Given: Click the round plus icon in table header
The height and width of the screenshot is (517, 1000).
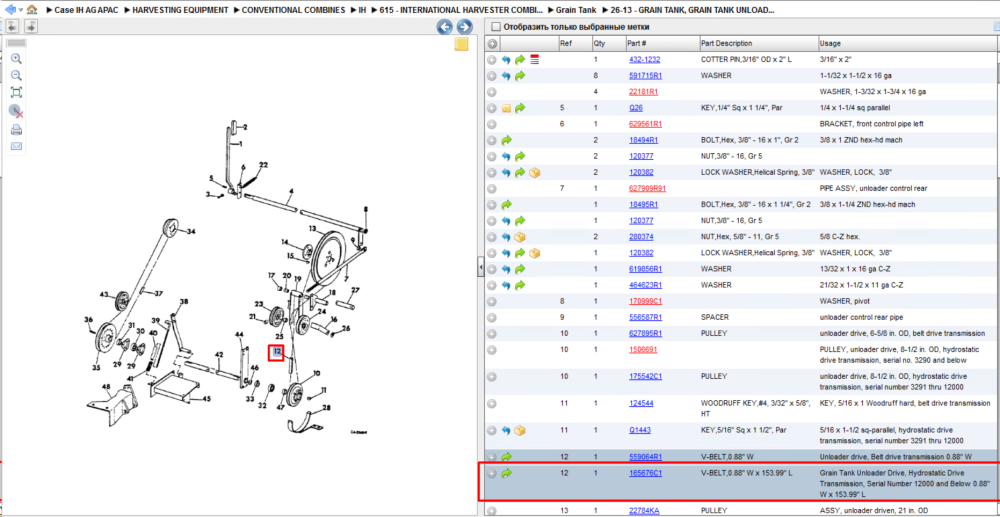Looking at the screenshot, I should click(x=492, y=43).
